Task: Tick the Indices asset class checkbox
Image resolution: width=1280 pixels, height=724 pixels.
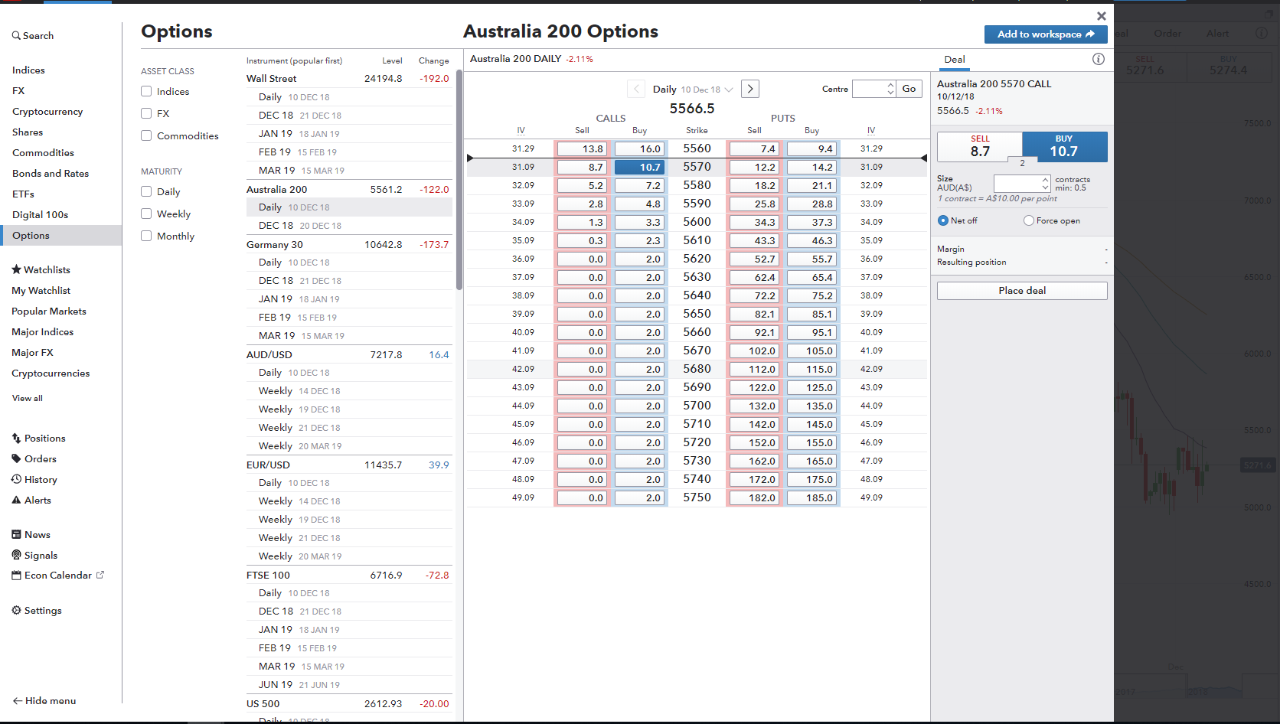Action: click(147, 92)
